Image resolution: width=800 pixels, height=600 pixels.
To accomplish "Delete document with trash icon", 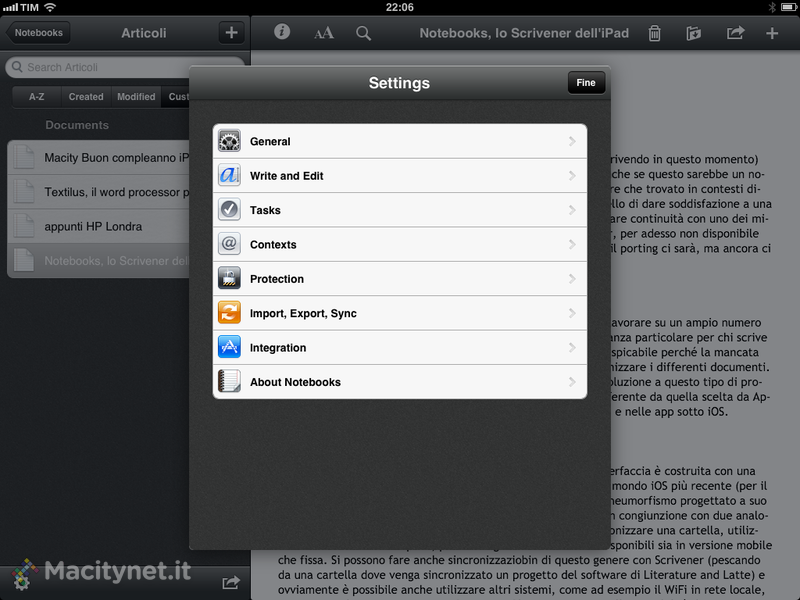I will tap(655, 33).
